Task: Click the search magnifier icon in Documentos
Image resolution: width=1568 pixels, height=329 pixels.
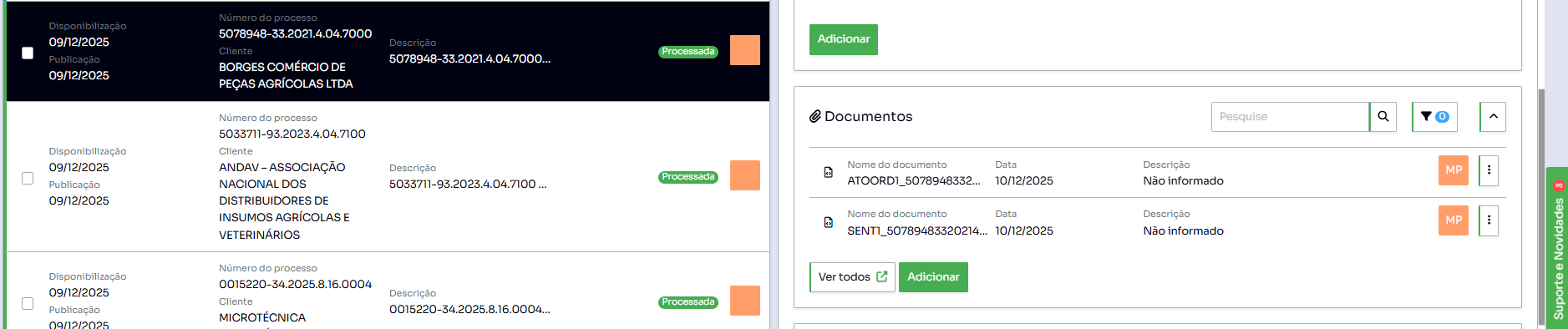Action: [x=1383, y=117]
